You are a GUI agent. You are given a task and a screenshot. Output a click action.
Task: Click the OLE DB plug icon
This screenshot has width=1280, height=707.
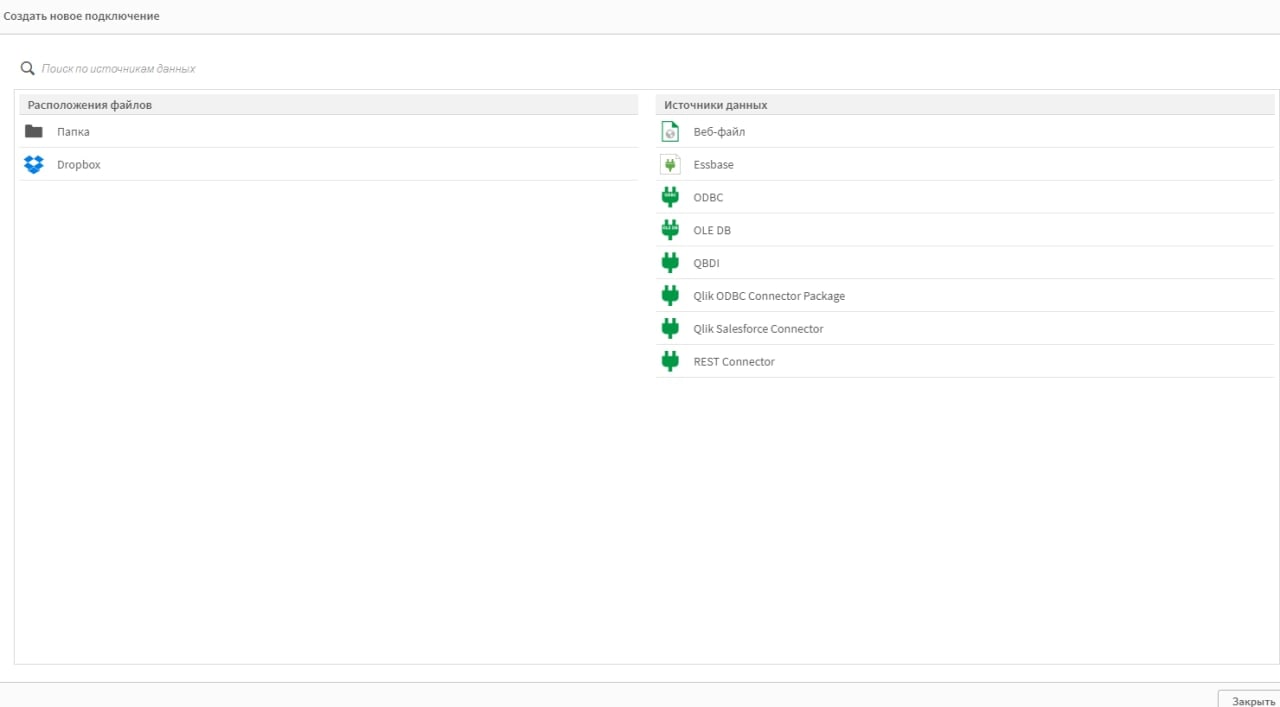click(670, 230)
